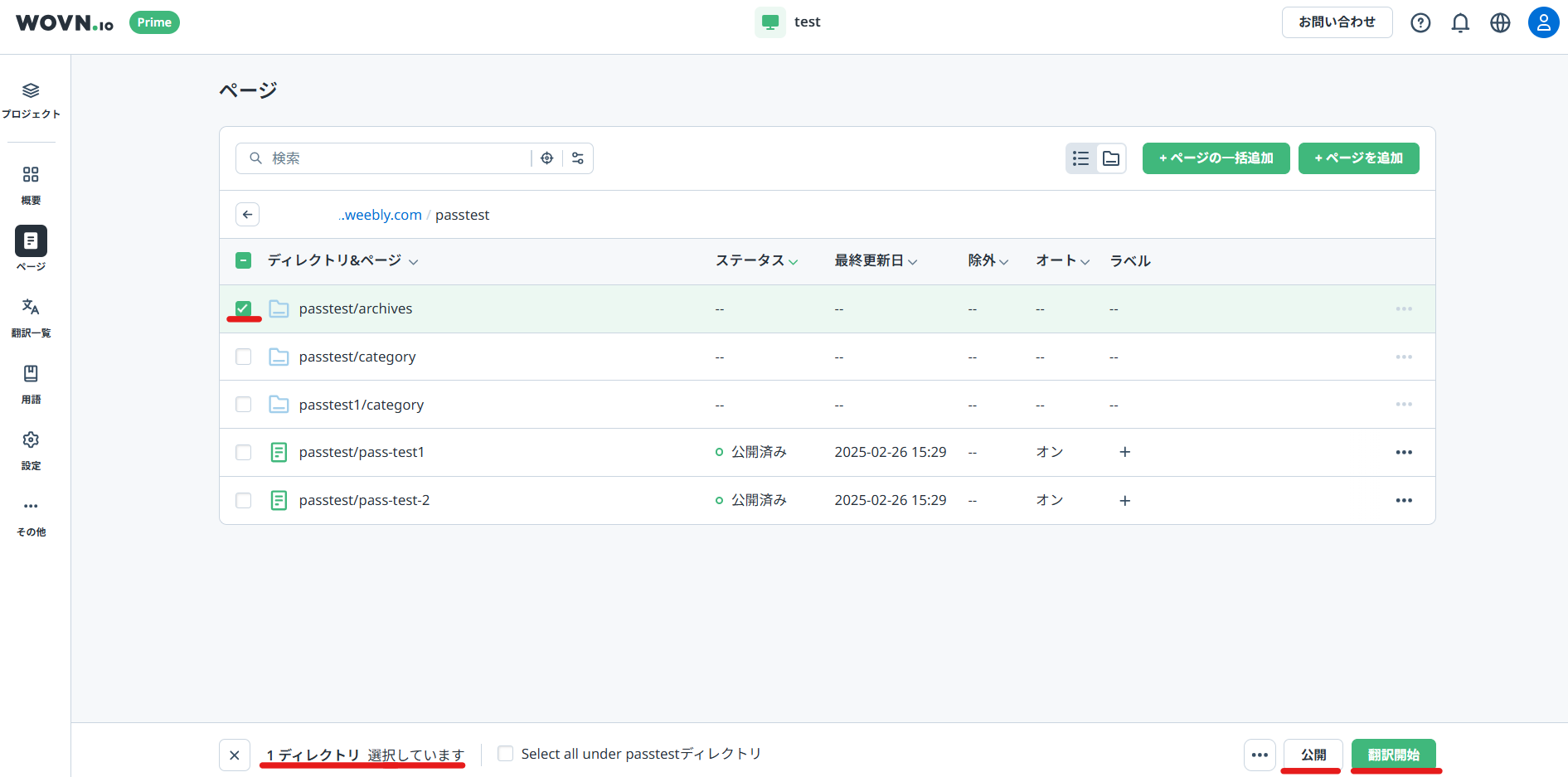Image resolution: width=1568 pixels, height=777 pixels.
Task: Check the passtest/category checkbox
Action: point(243,357)
